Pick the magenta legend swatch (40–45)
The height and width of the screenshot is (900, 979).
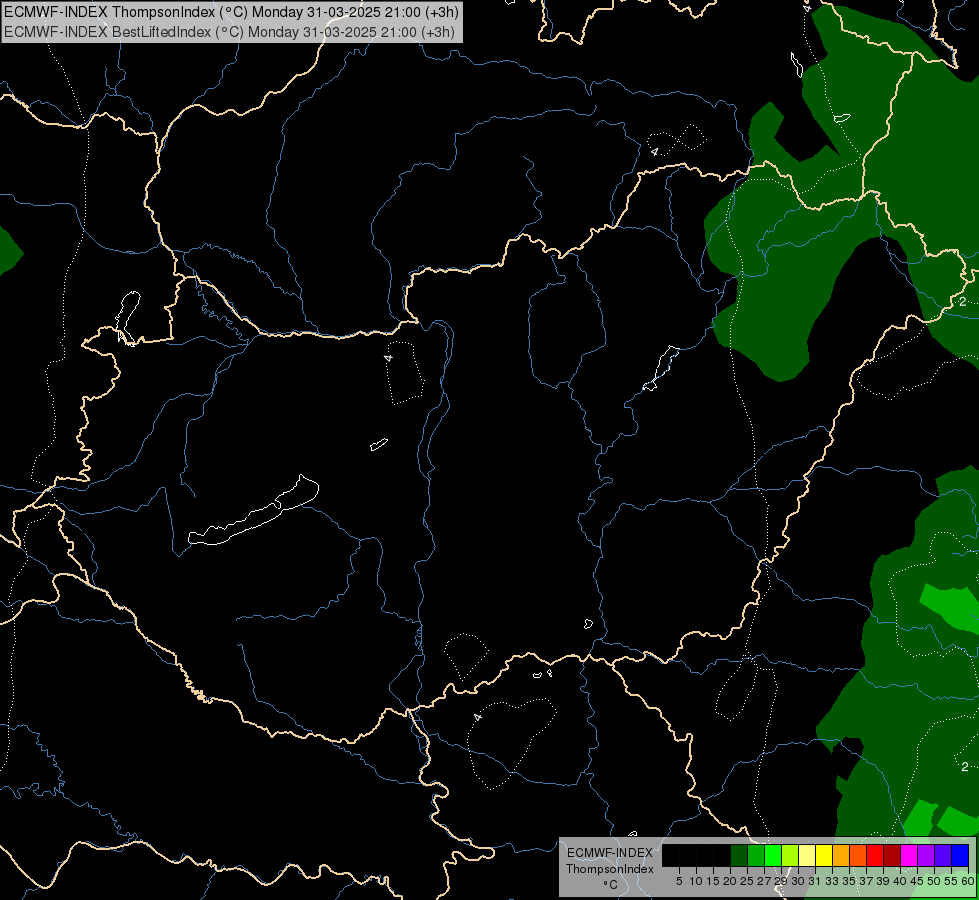[909, 855]
